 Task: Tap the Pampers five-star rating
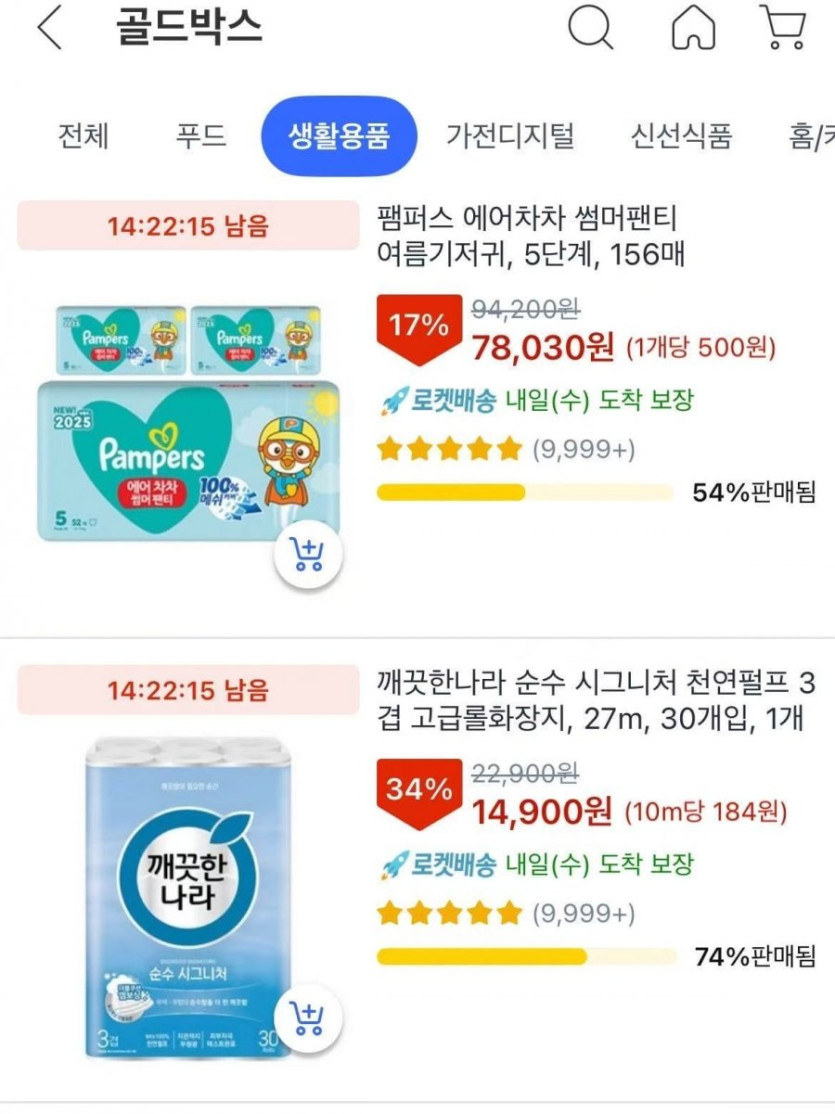[x=450, y=449]
